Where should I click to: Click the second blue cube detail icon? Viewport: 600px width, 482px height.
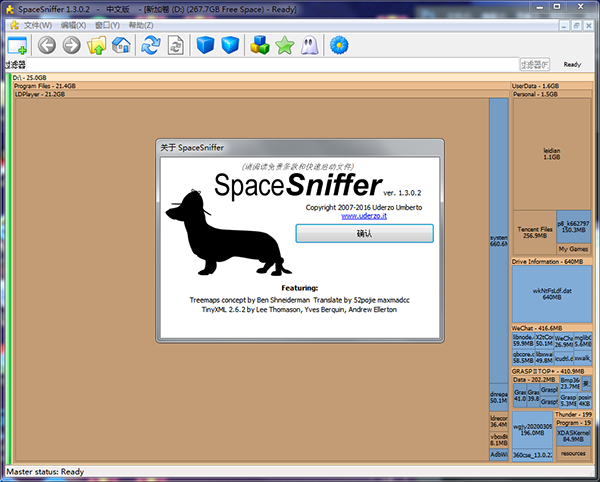click(230, 45)
